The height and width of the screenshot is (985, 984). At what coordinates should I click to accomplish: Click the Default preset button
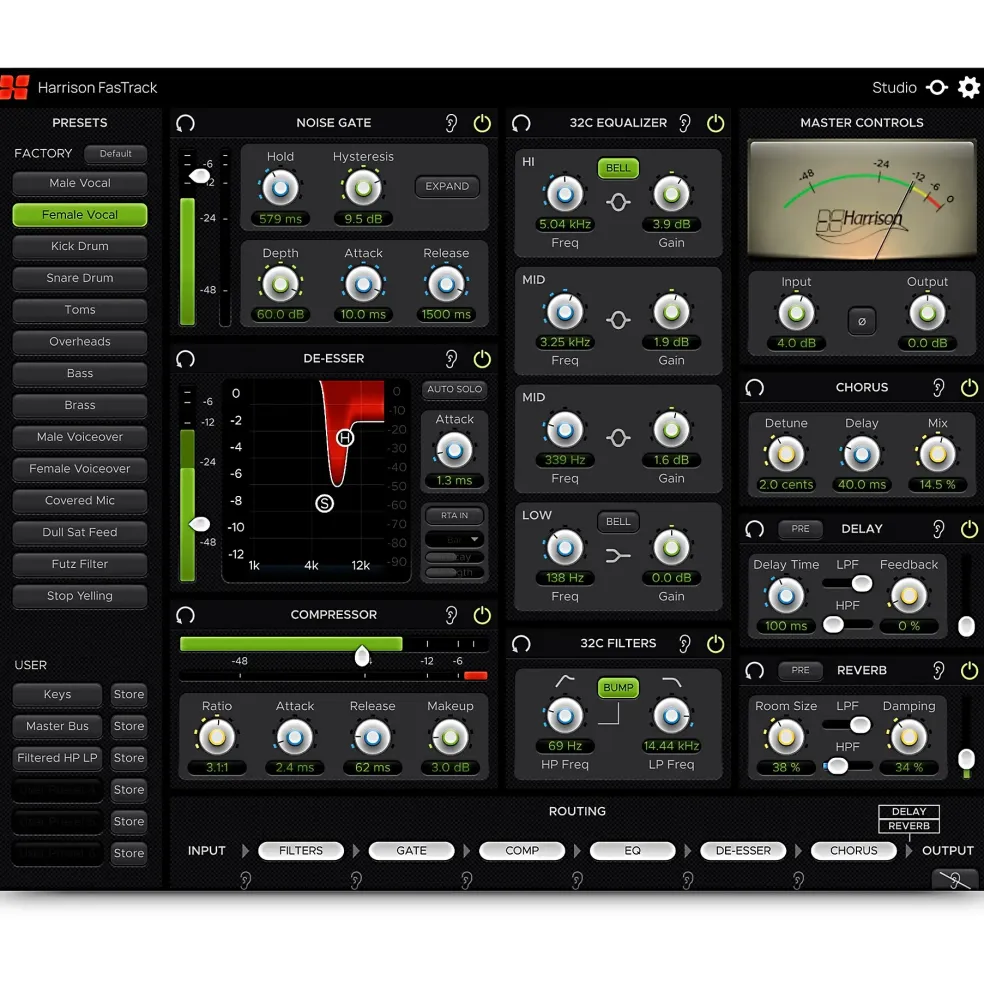pos(116,153)
